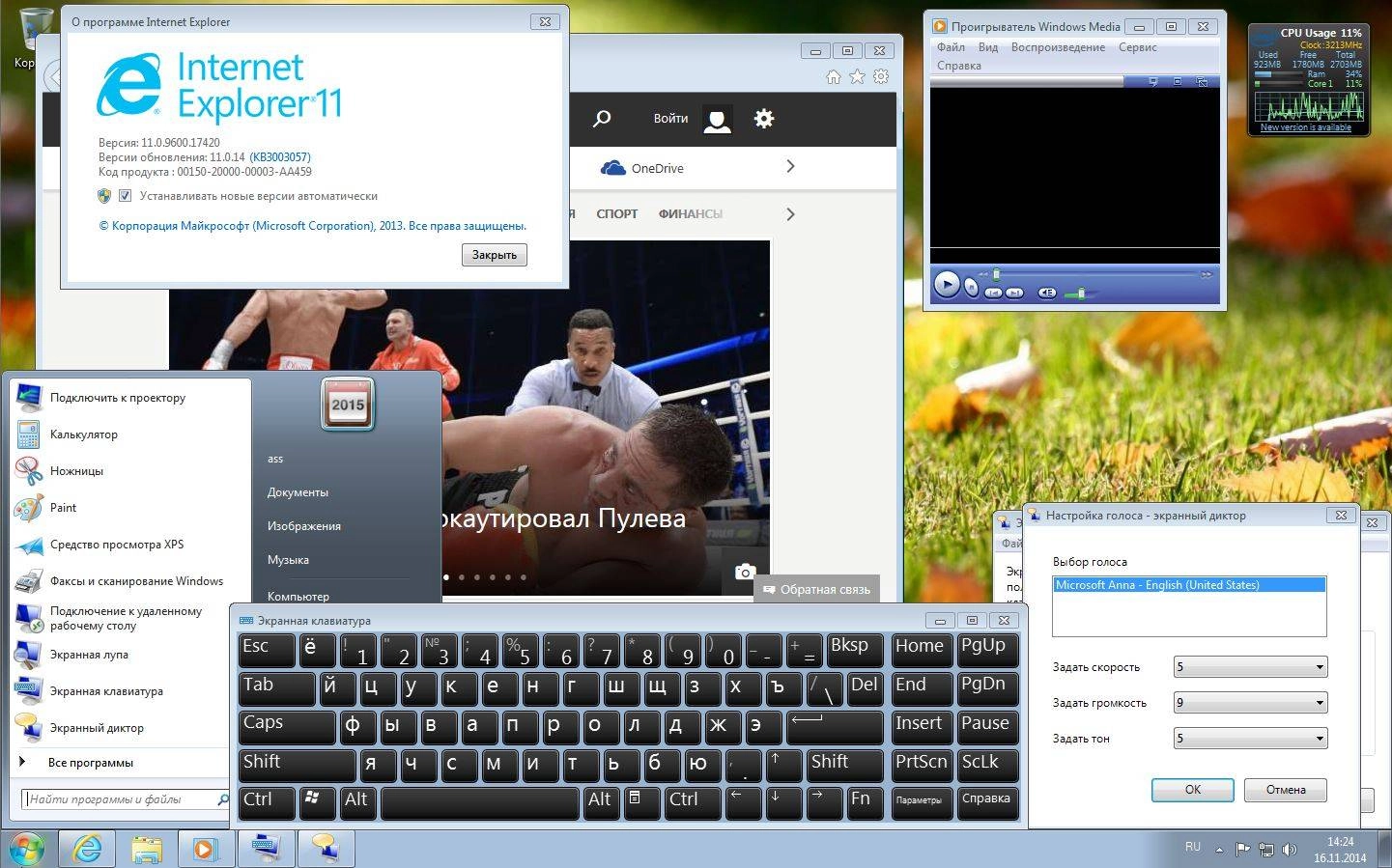Screen dimensions: 1392x868
Task: Launch Калькулятор from the Start menu
Action: (129, 434)
